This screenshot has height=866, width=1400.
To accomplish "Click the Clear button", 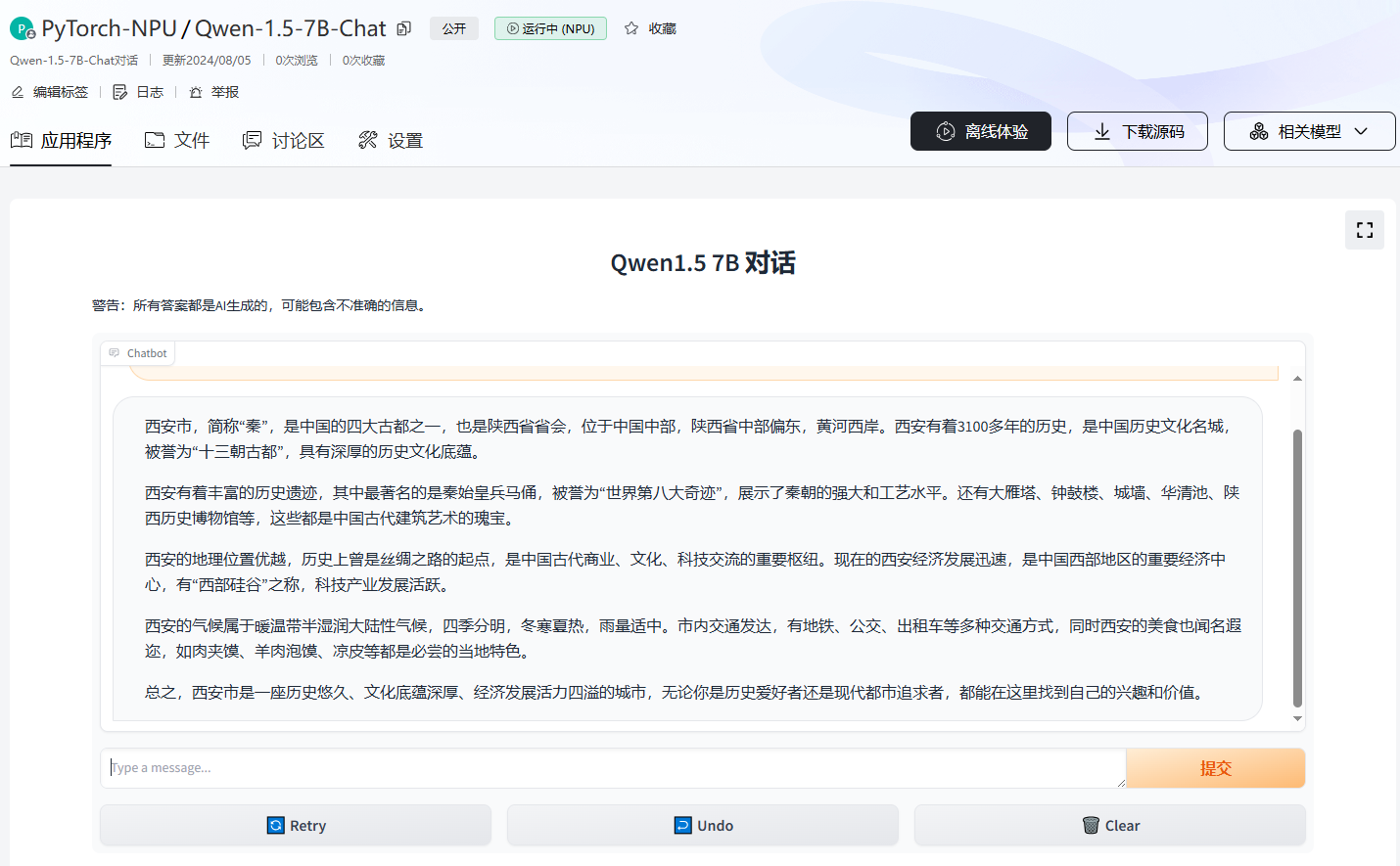I will (x=1110, y=825).
